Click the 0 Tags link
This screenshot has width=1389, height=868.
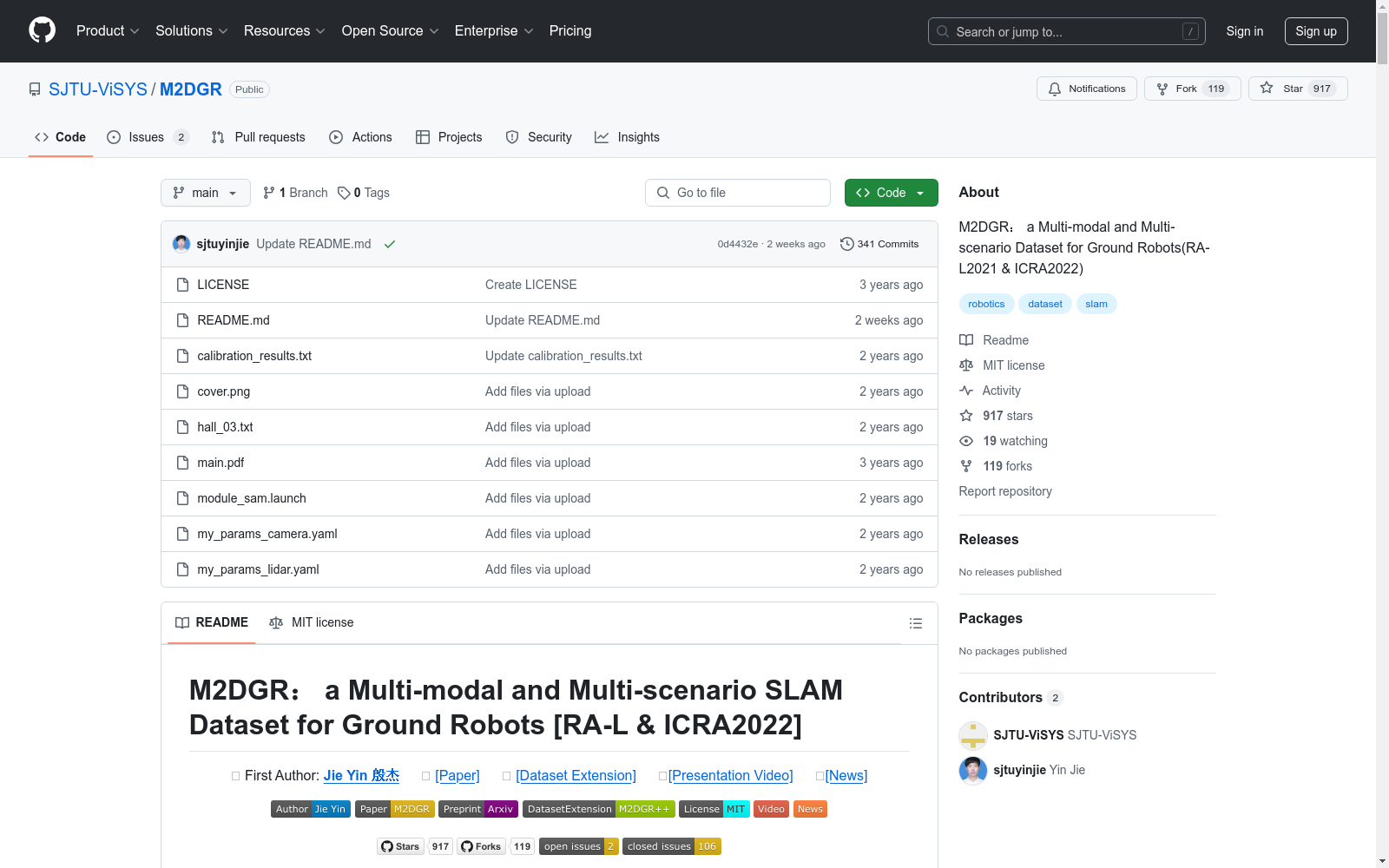(x=364, y=193)
